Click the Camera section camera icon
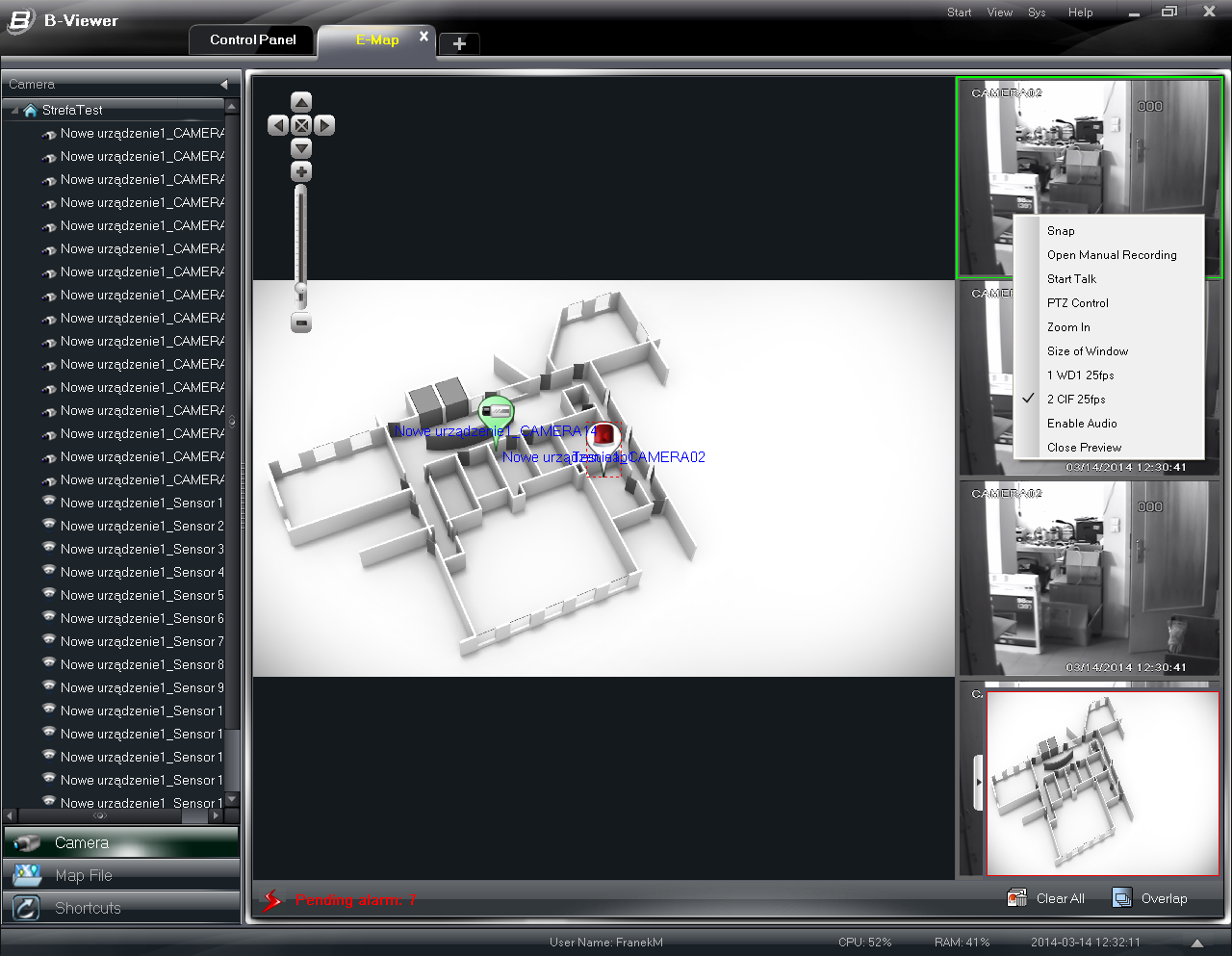The image size is (1232, 956). [27, 842]
